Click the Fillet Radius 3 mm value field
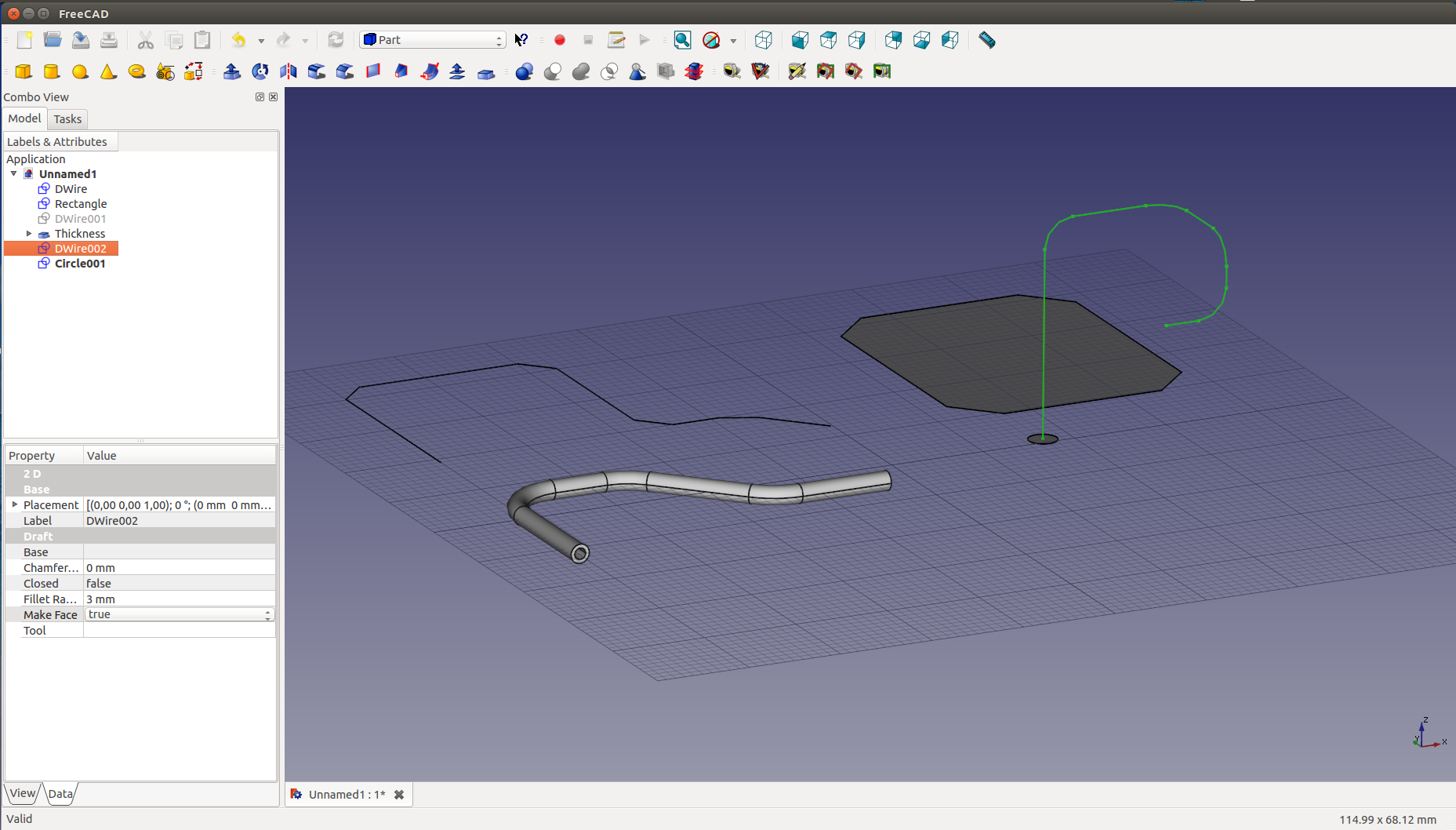The image size is (1456, 830). pyautogui.click(x=180, y=599)
